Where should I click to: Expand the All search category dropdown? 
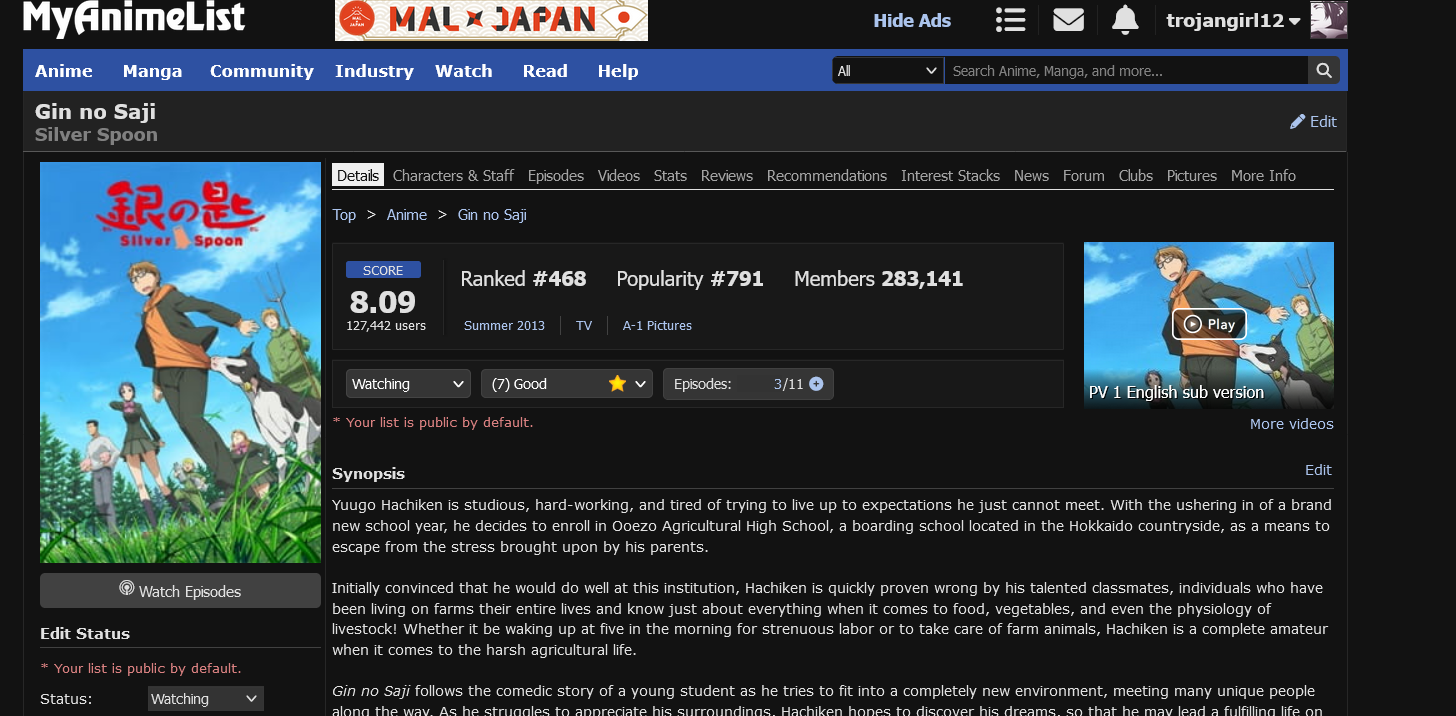[887, 71]
